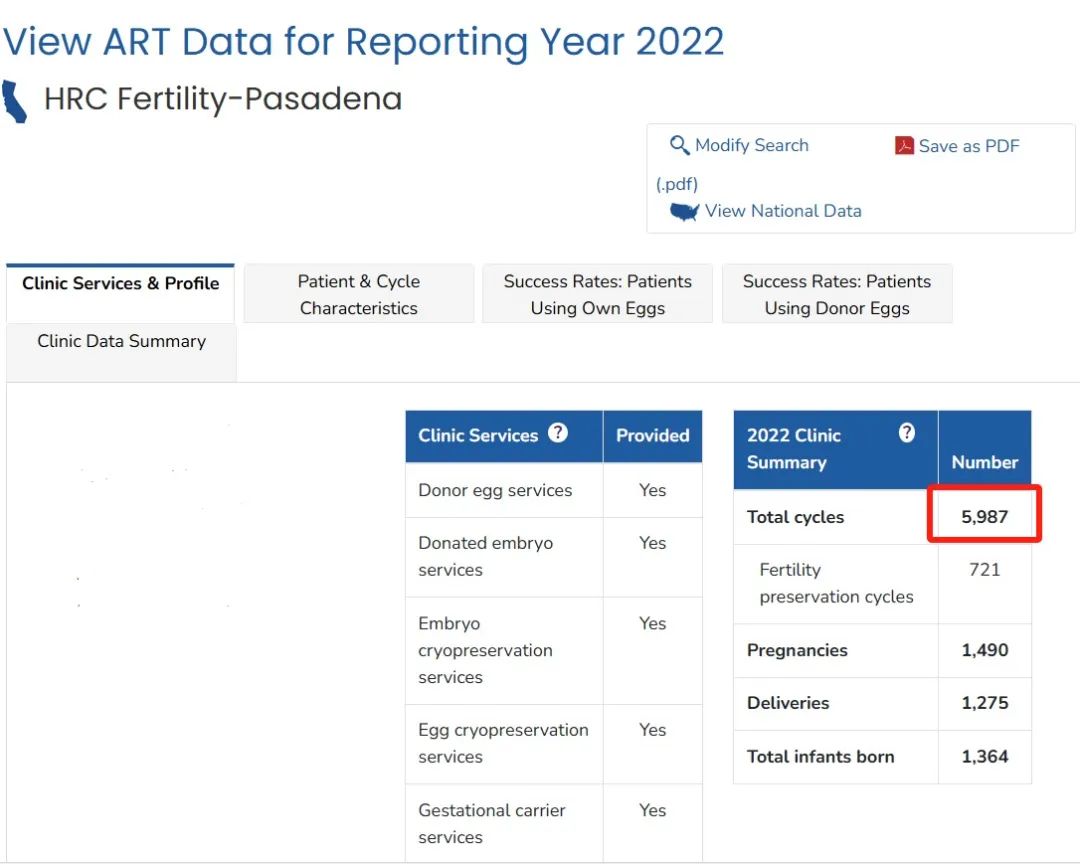Viewport: 1080px width, 864px height.
Task: Click the Number column header
Action: pos(984,462)
